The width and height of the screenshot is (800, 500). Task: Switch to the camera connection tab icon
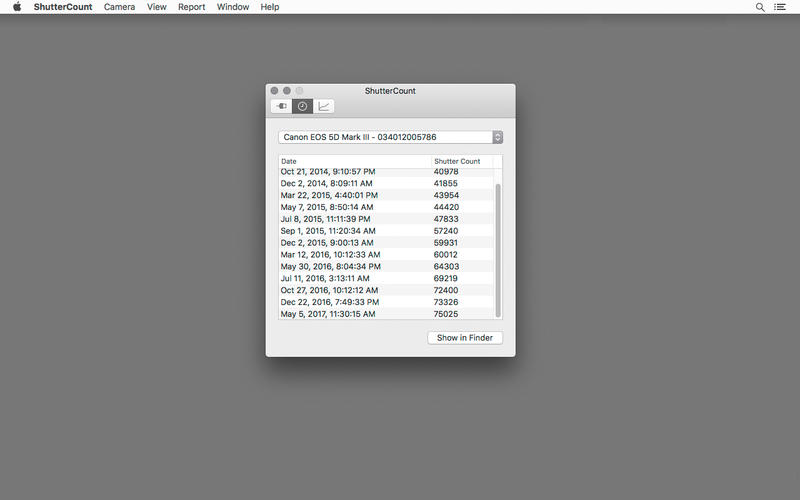tap(281, 106)
